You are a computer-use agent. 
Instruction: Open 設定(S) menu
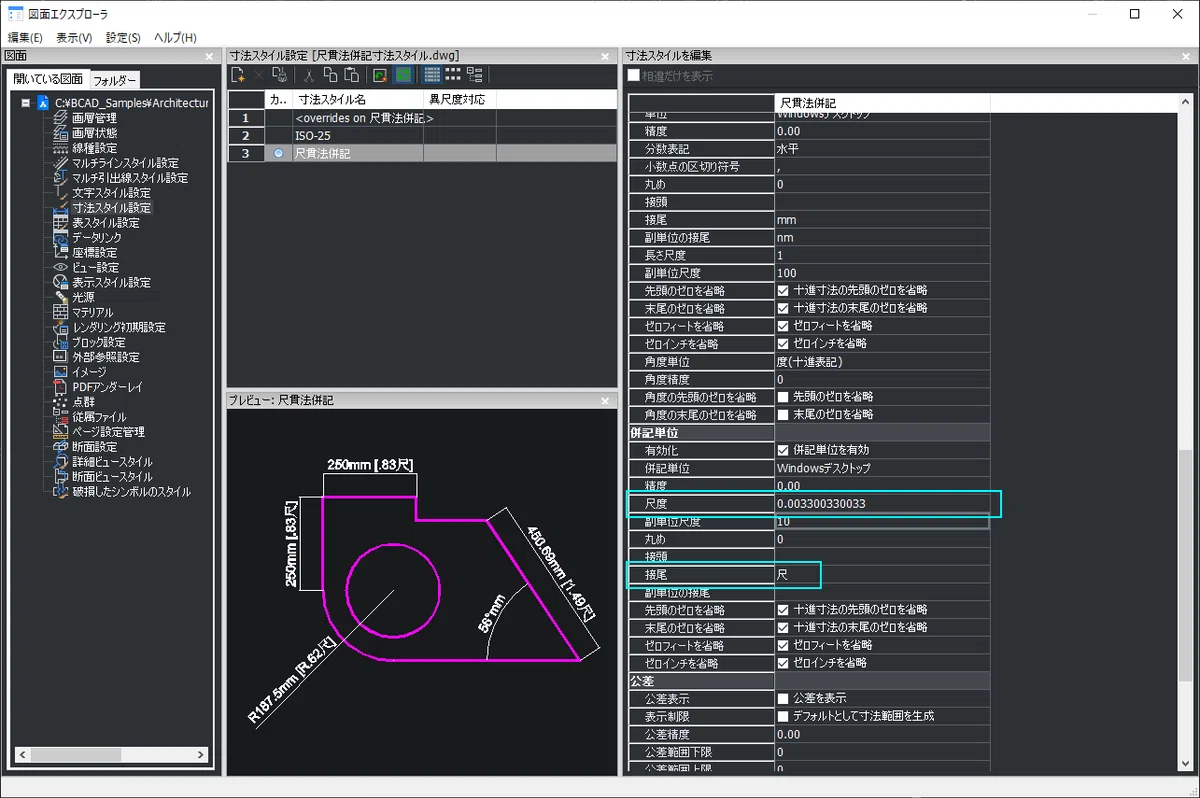tap(123, 37)
